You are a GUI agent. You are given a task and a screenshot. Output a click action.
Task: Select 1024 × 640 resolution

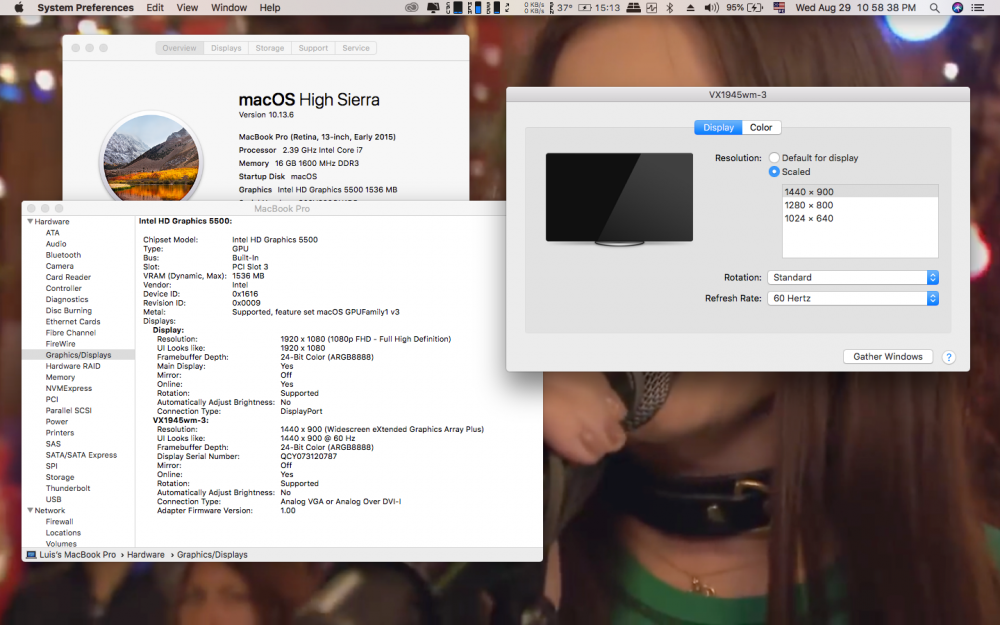860,219
